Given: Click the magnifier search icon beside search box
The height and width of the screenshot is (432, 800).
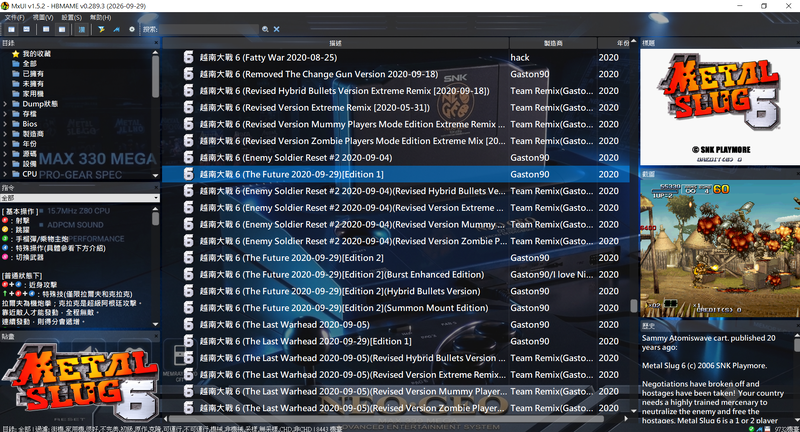Looking at the screenshot, I should point(265,30).
